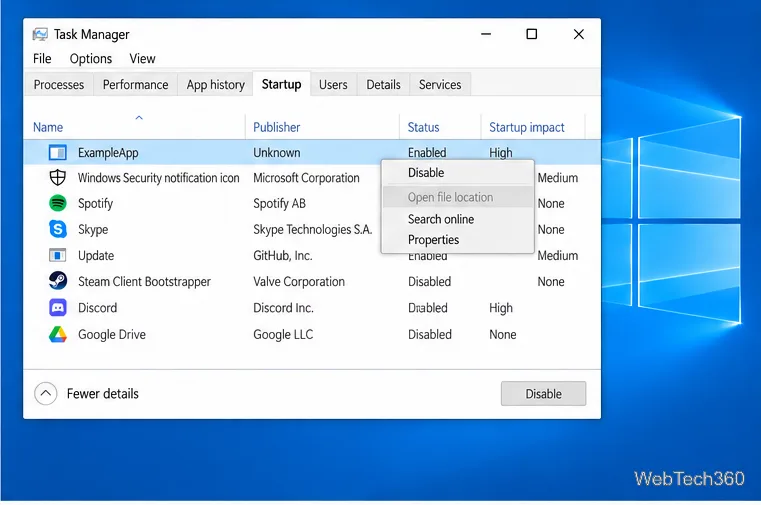Choose Open file location in context menu
Image resolution: width=761 pixels, height=505 pixels.
tap(458, 197)
